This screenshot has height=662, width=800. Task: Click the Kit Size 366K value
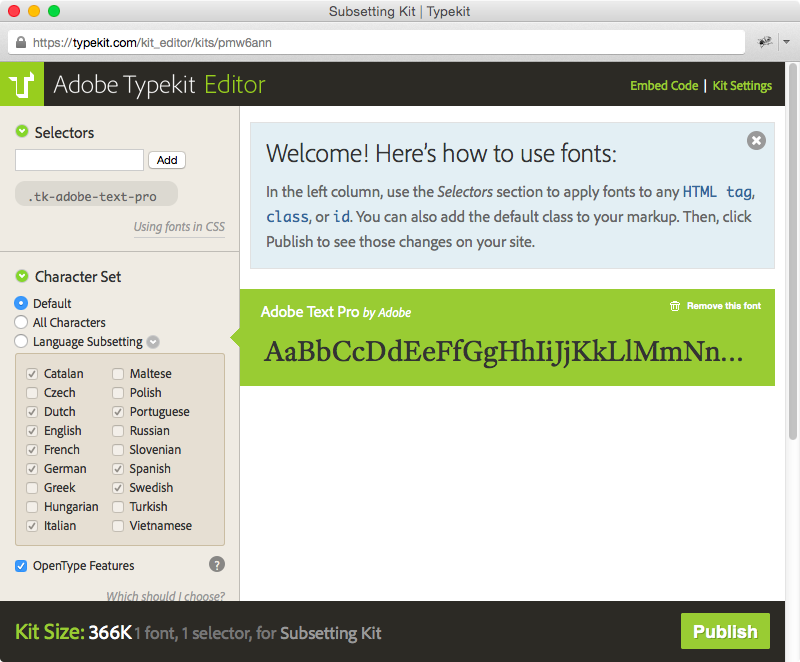point(110,632)
